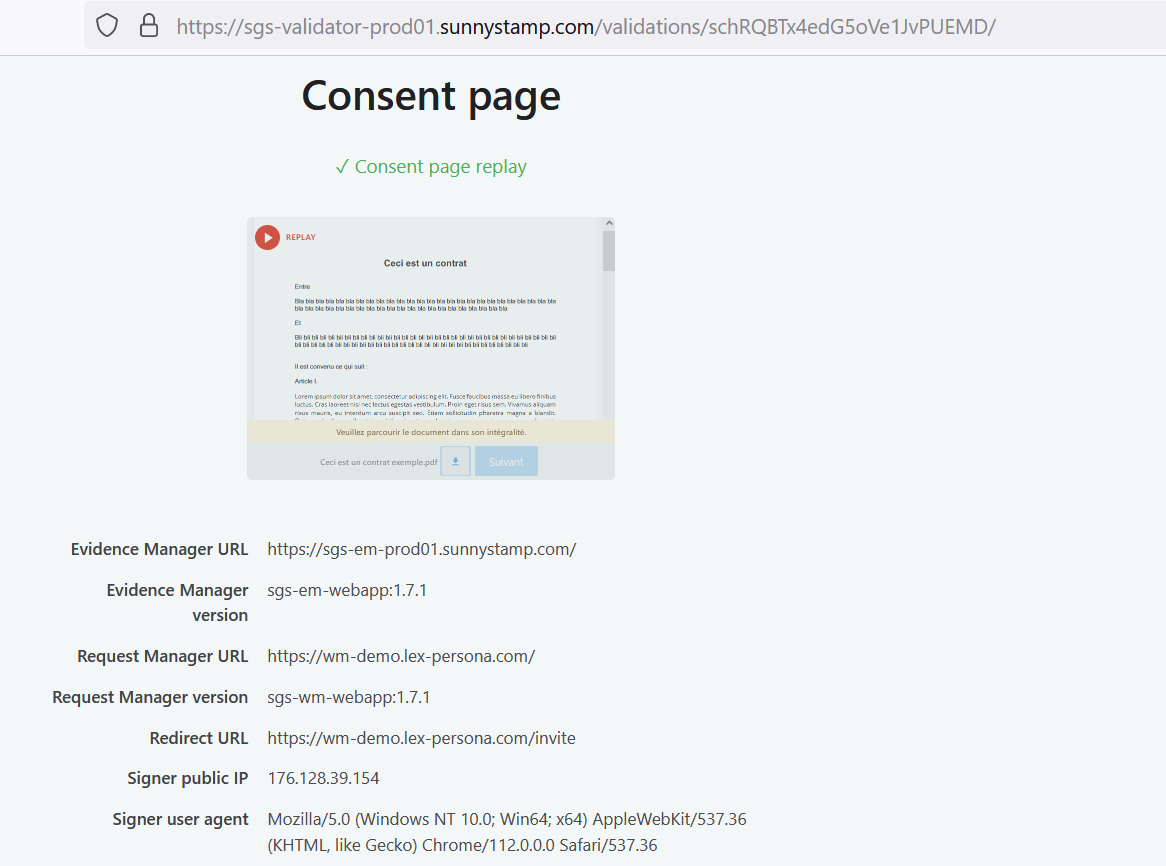This screenshot has width=1166, height=866.
Task: Click the sgs-em-webapp:1.7.1 version text
Action: click(347, 590)
